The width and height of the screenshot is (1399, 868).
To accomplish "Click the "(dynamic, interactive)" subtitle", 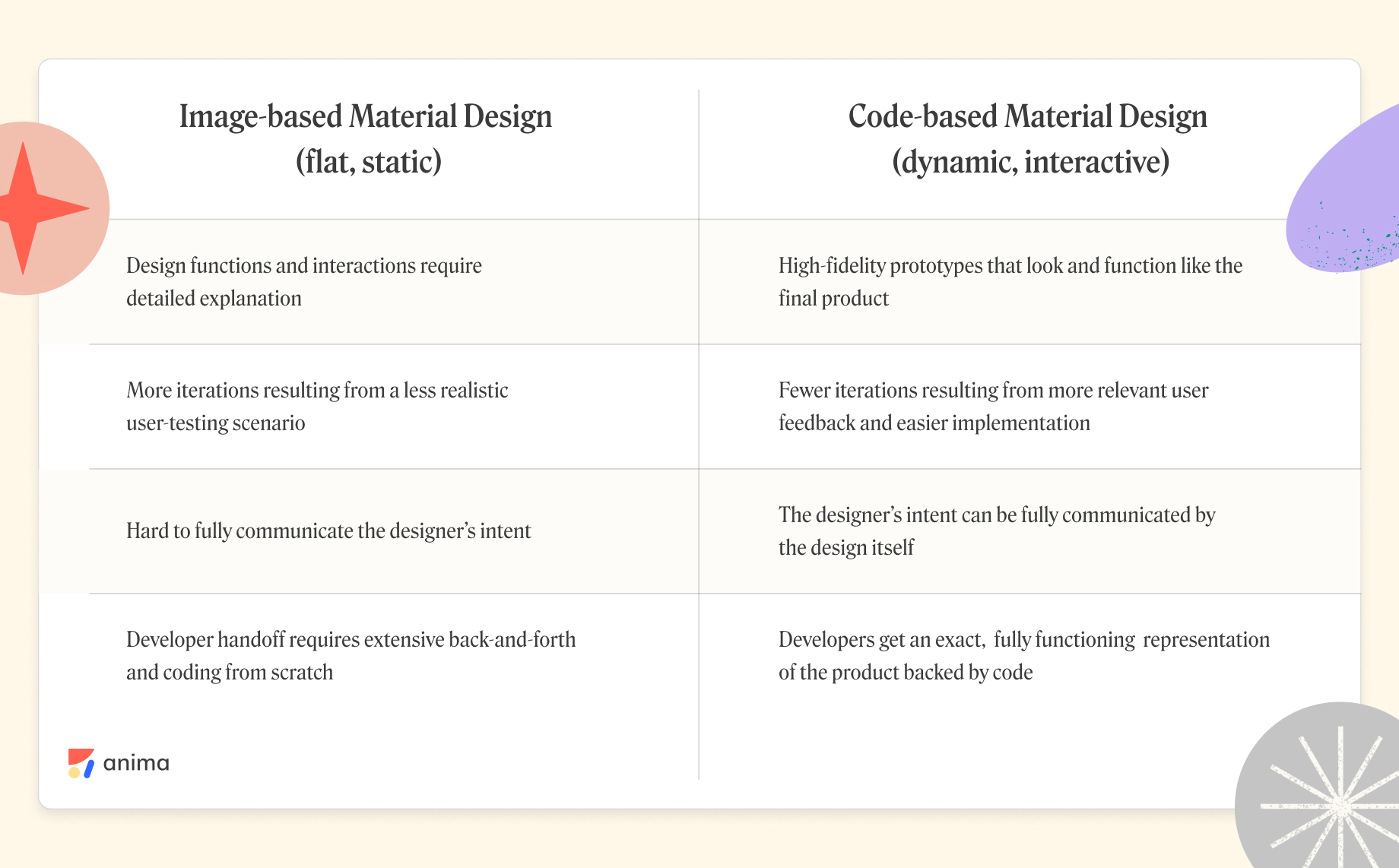I will tap(1030, 161).
